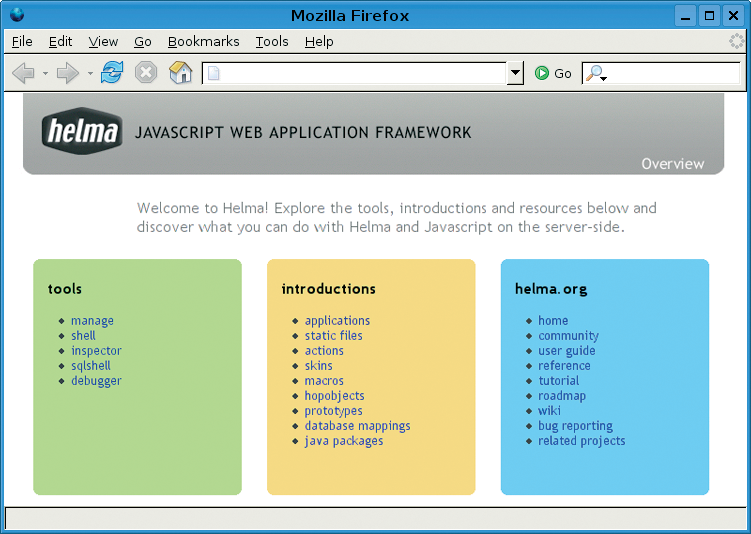Click the Overview label in header
The image size is (751, 534).
click(673, 164)
